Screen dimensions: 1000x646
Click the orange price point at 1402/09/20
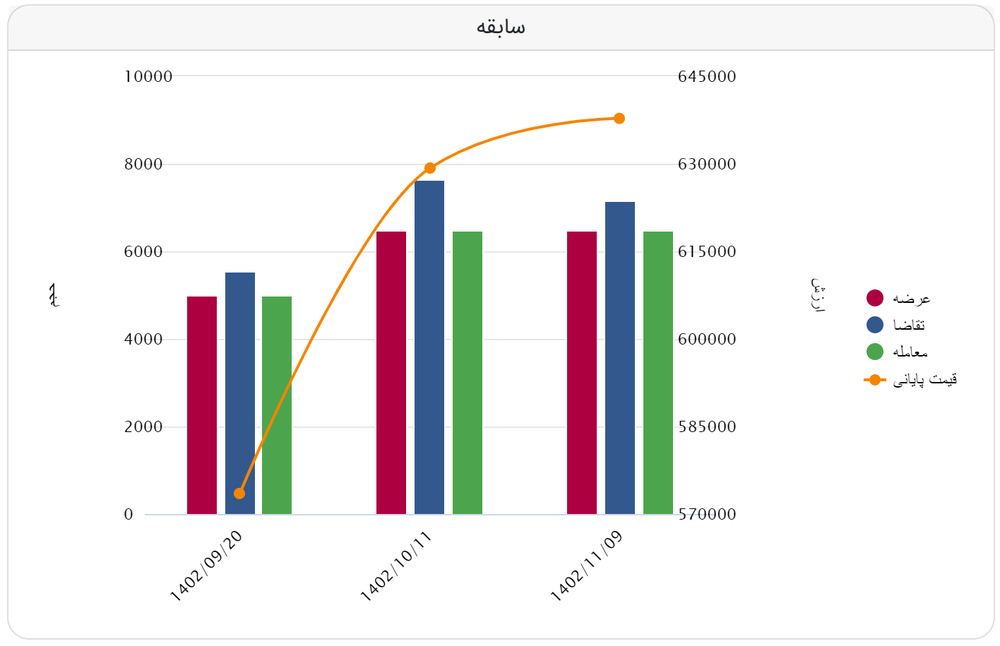point(239,493)
